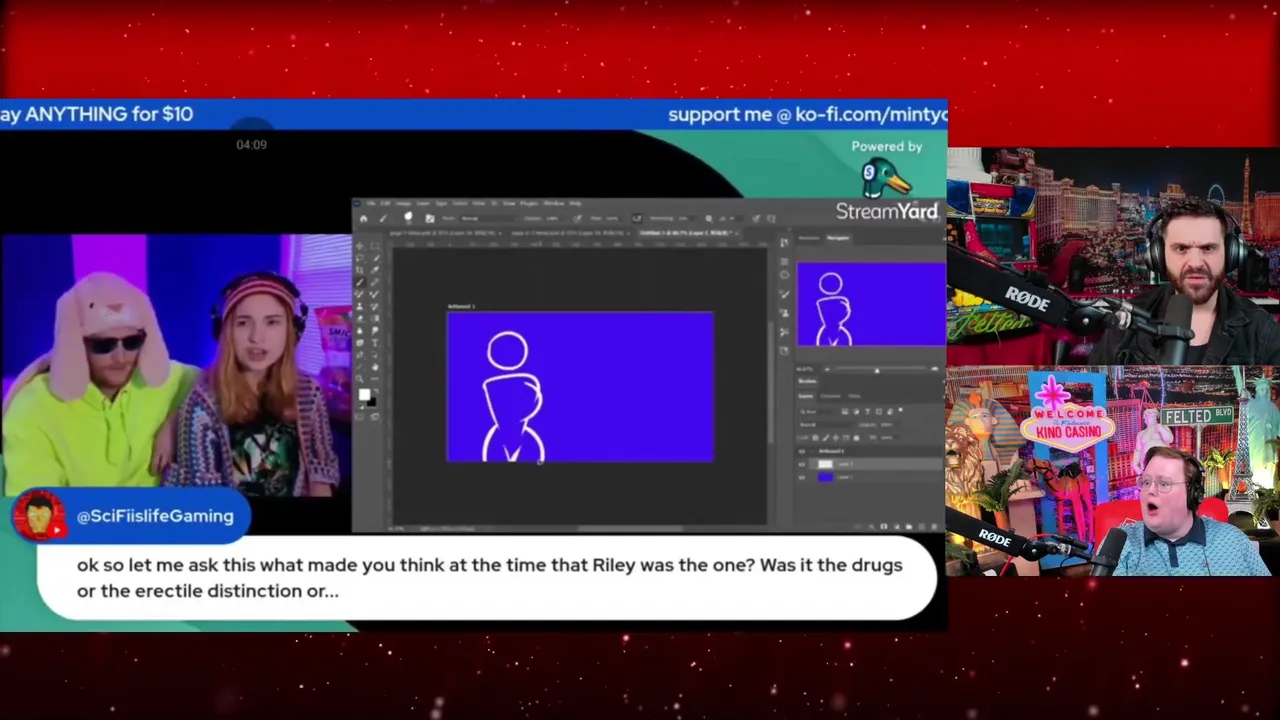
Task: Select the Clone Stamp tool
Action: point(360,306)
